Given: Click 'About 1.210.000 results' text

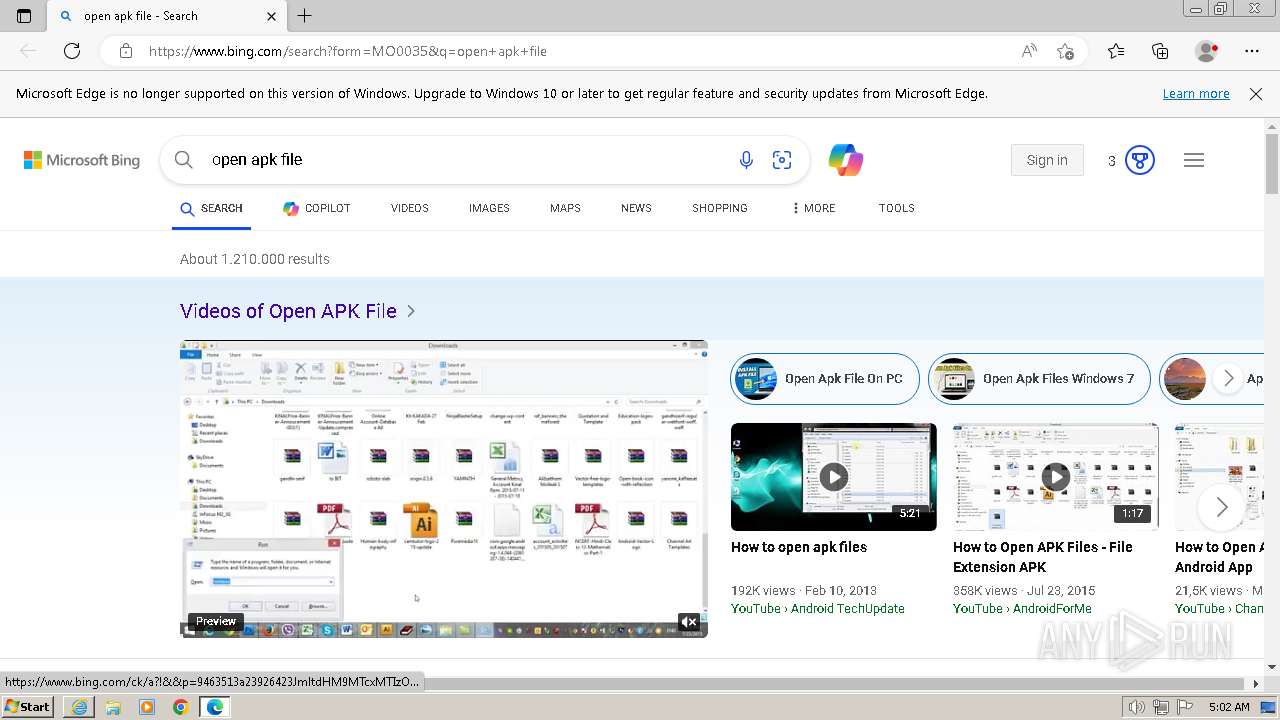Looking at the screenshot, I should point(255,259).
